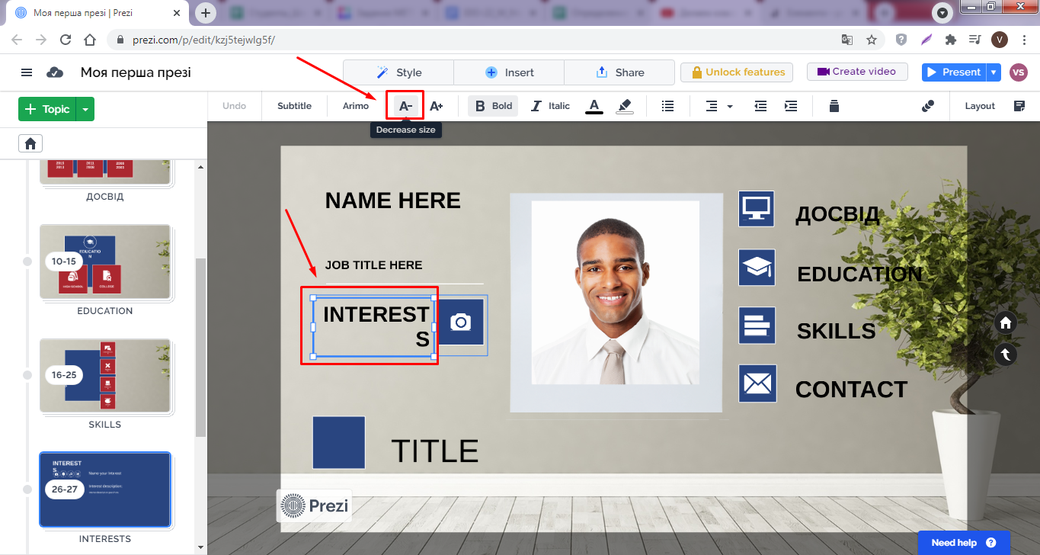The width and height of the screenshot is (1040, 555).
Task: Go to browser home page
Action: [x=90, y=40]
